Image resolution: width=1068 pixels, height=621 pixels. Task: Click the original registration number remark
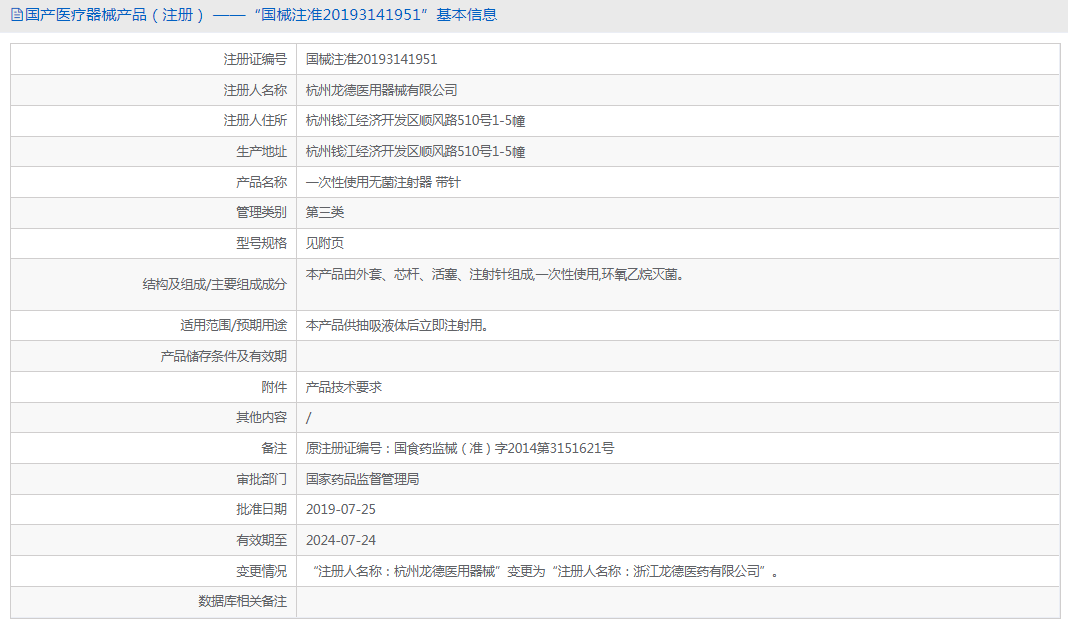[x=460, y=448]
